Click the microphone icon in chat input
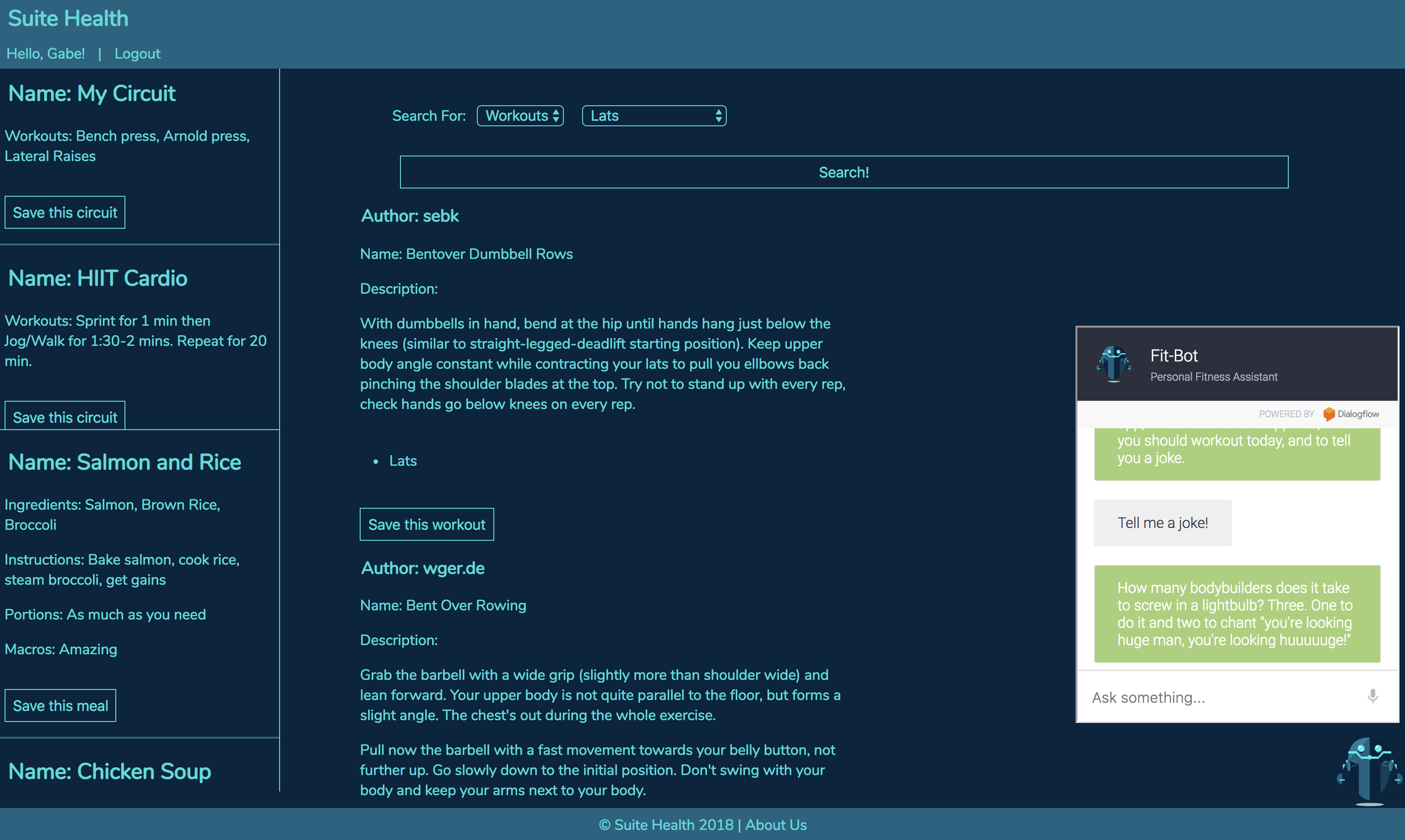The image size is (1405, 840). 1372,696
